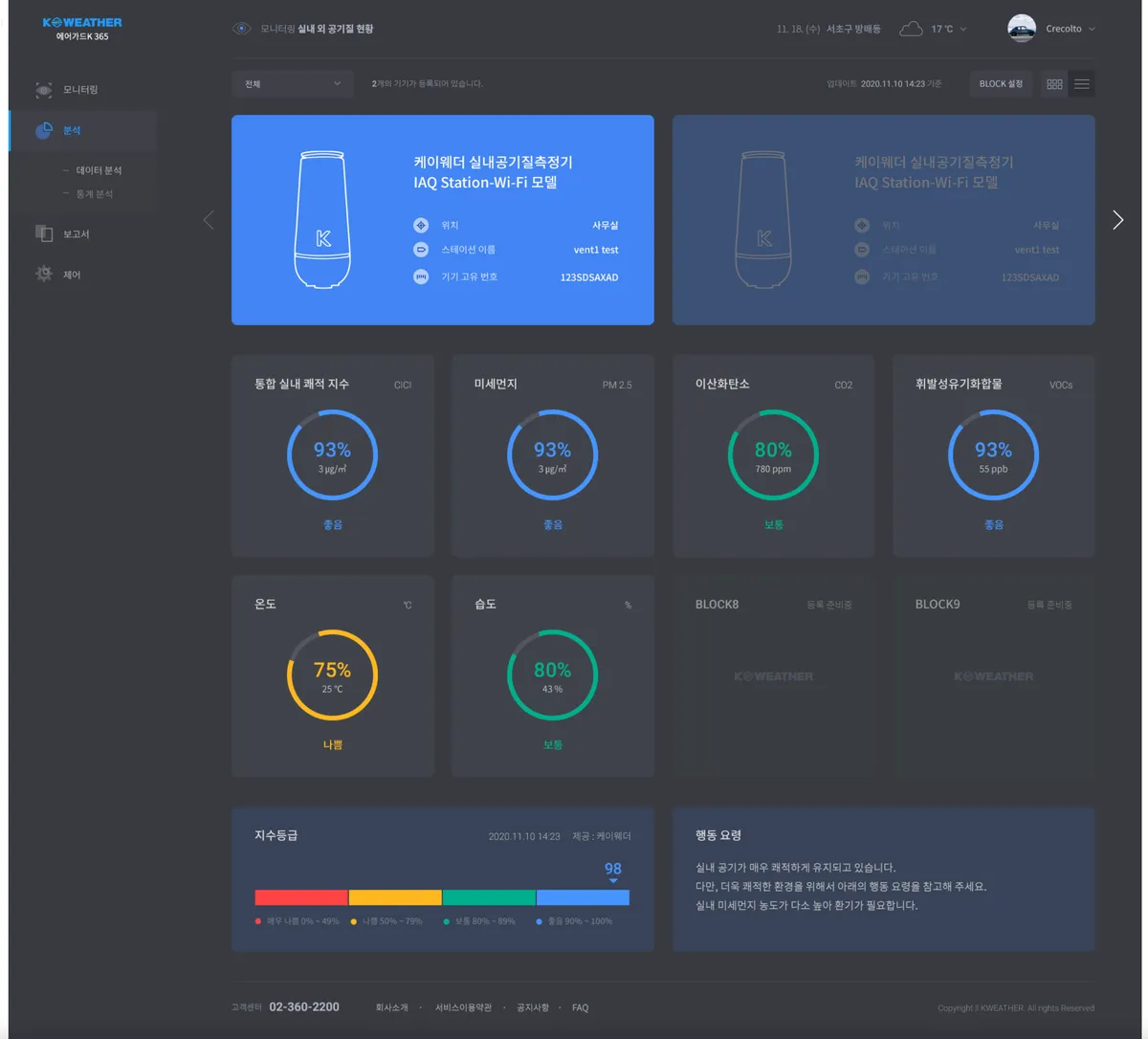Expand the 17°C weather dropdown arrow

pos(963,30)
